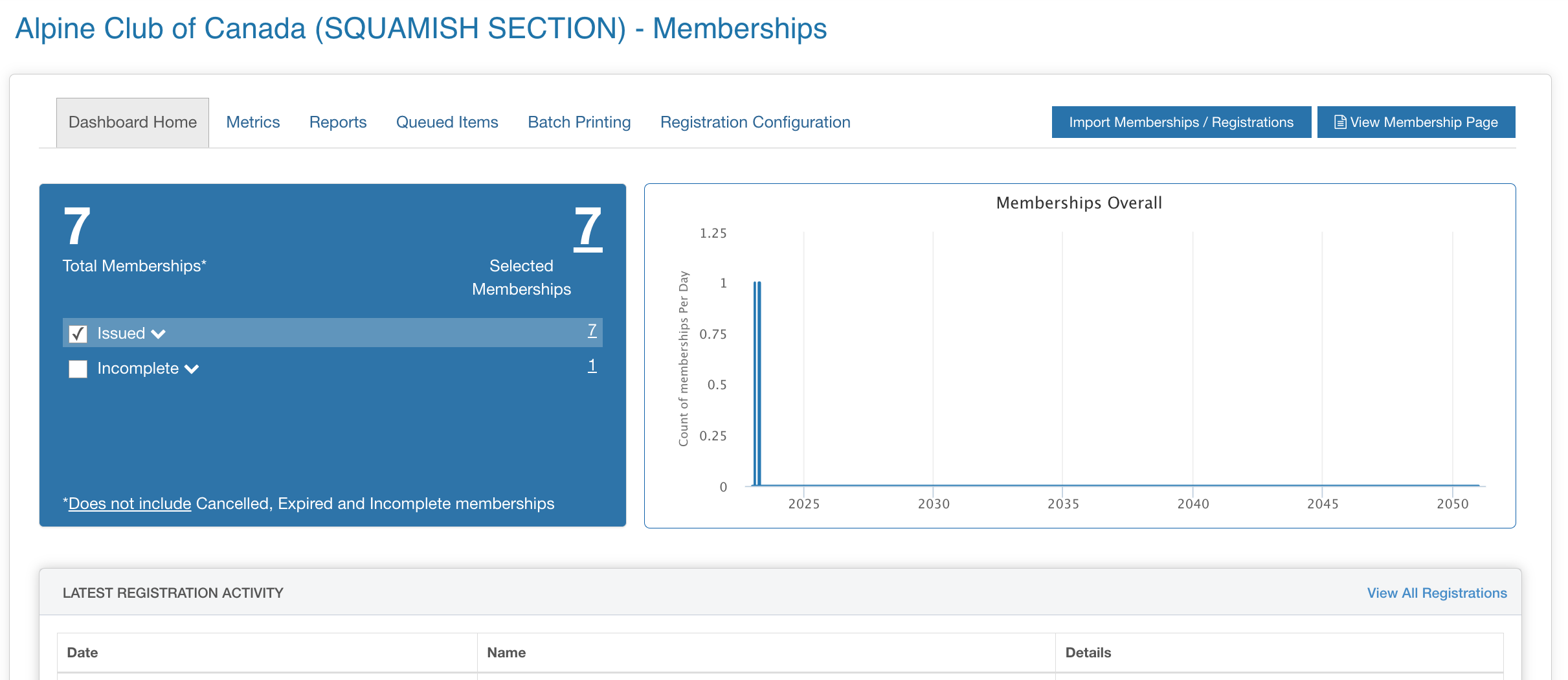Viewport: 1568px width, 680px height.
Task: Open Registration Configuration tab
Action: 756,122
